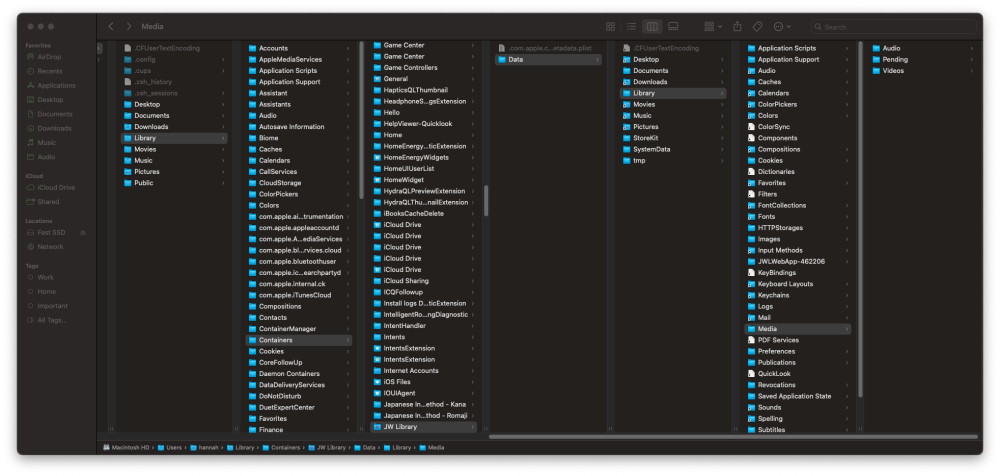Open Applications in the sidebar
The image size is (1000, 476).
pos(56,86)
